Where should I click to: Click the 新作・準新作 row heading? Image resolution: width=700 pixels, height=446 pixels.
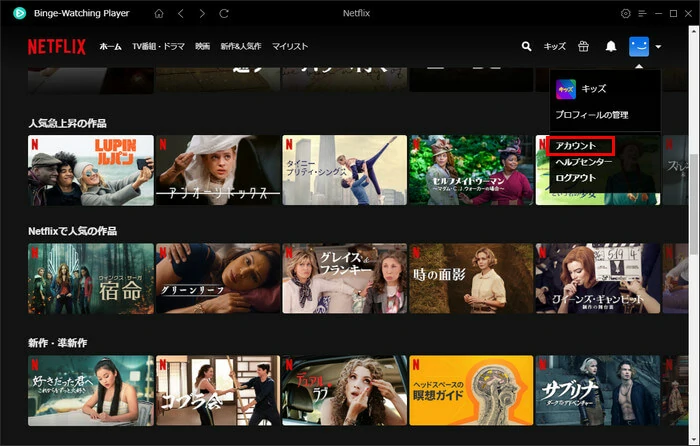click(x=58, y=343)
